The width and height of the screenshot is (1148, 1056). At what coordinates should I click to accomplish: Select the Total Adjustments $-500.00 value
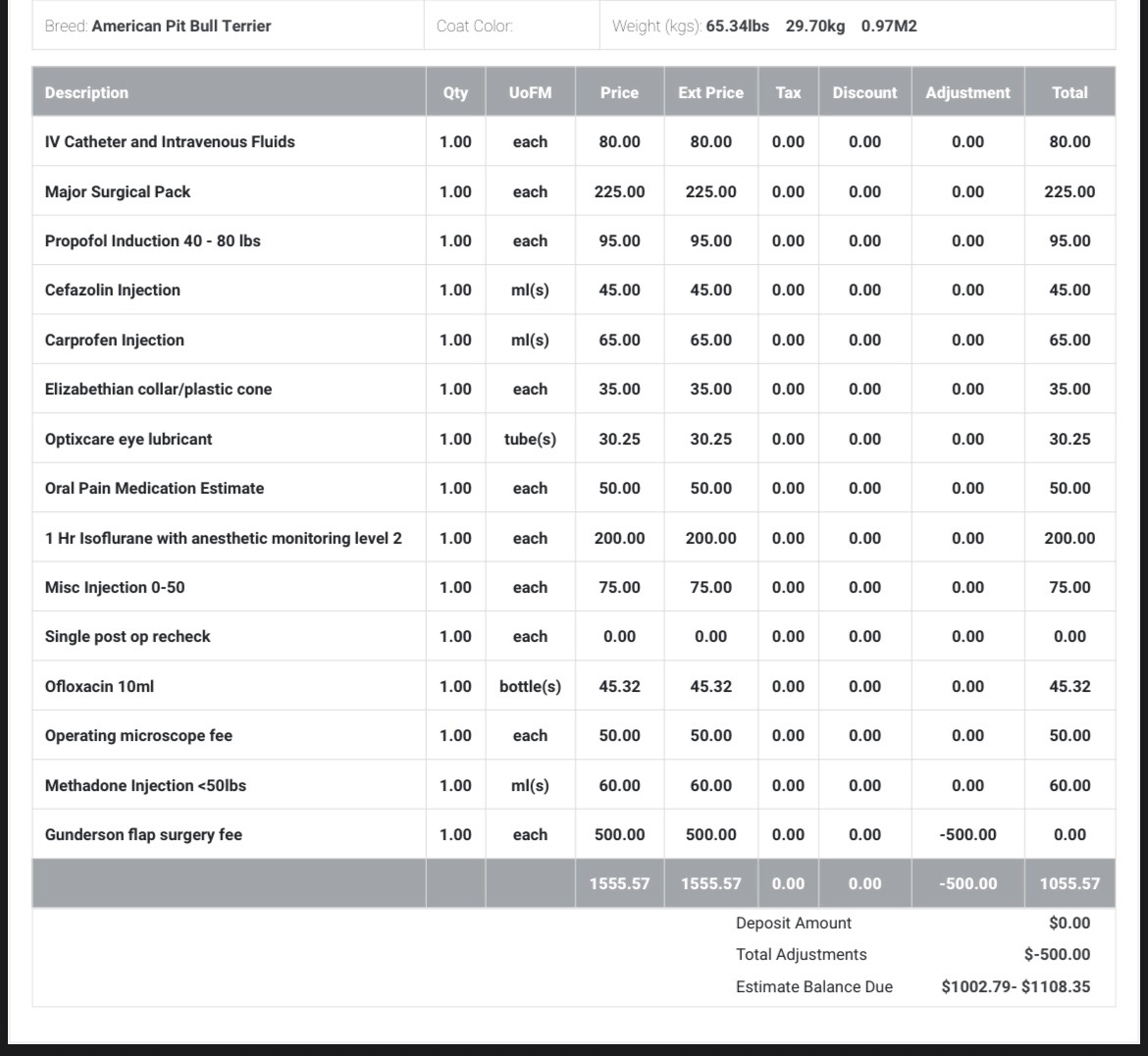[1057, 954]
